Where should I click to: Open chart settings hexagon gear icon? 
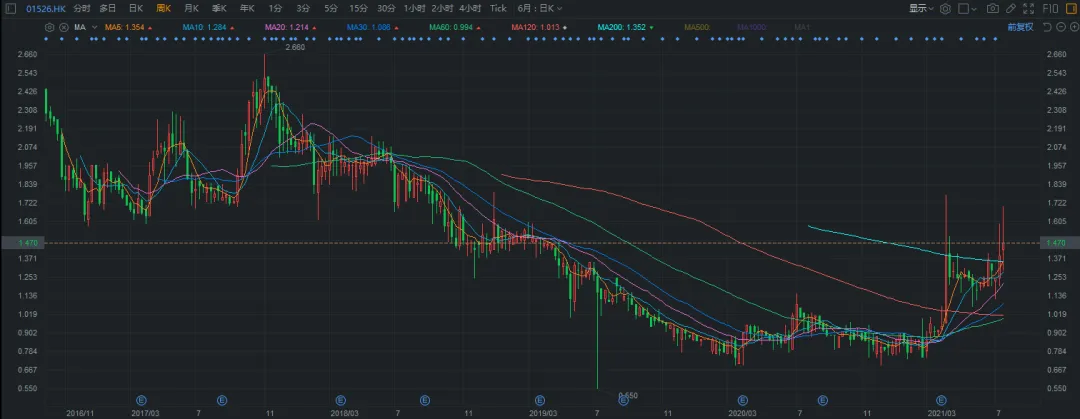[x=946, y=8]
